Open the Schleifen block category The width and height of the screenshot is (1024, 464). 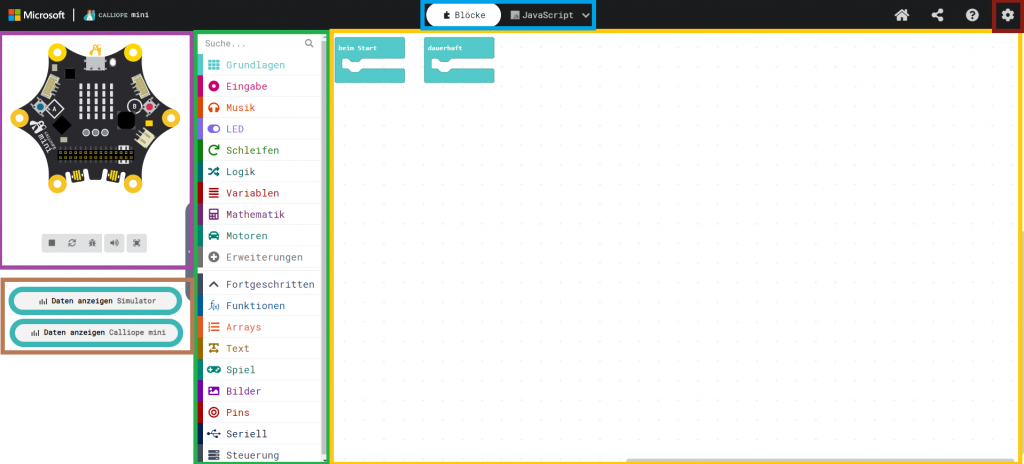pos(260,150)
